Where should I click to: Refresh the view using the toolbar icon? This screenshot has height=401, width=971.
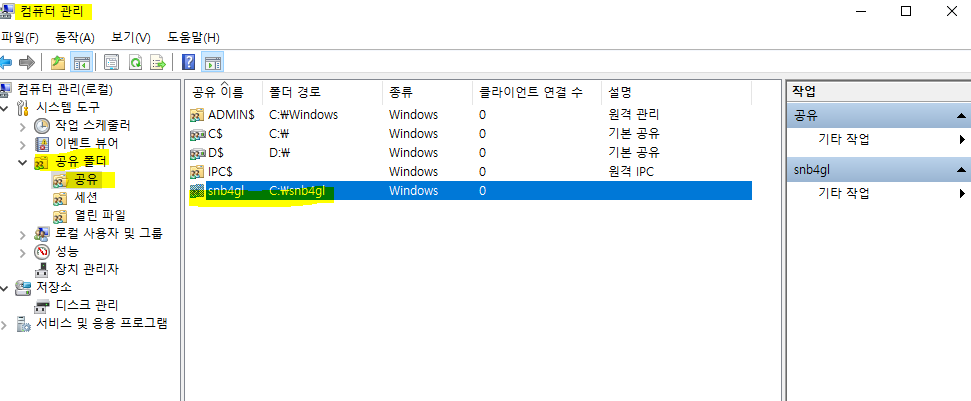(x=135, y=63)
